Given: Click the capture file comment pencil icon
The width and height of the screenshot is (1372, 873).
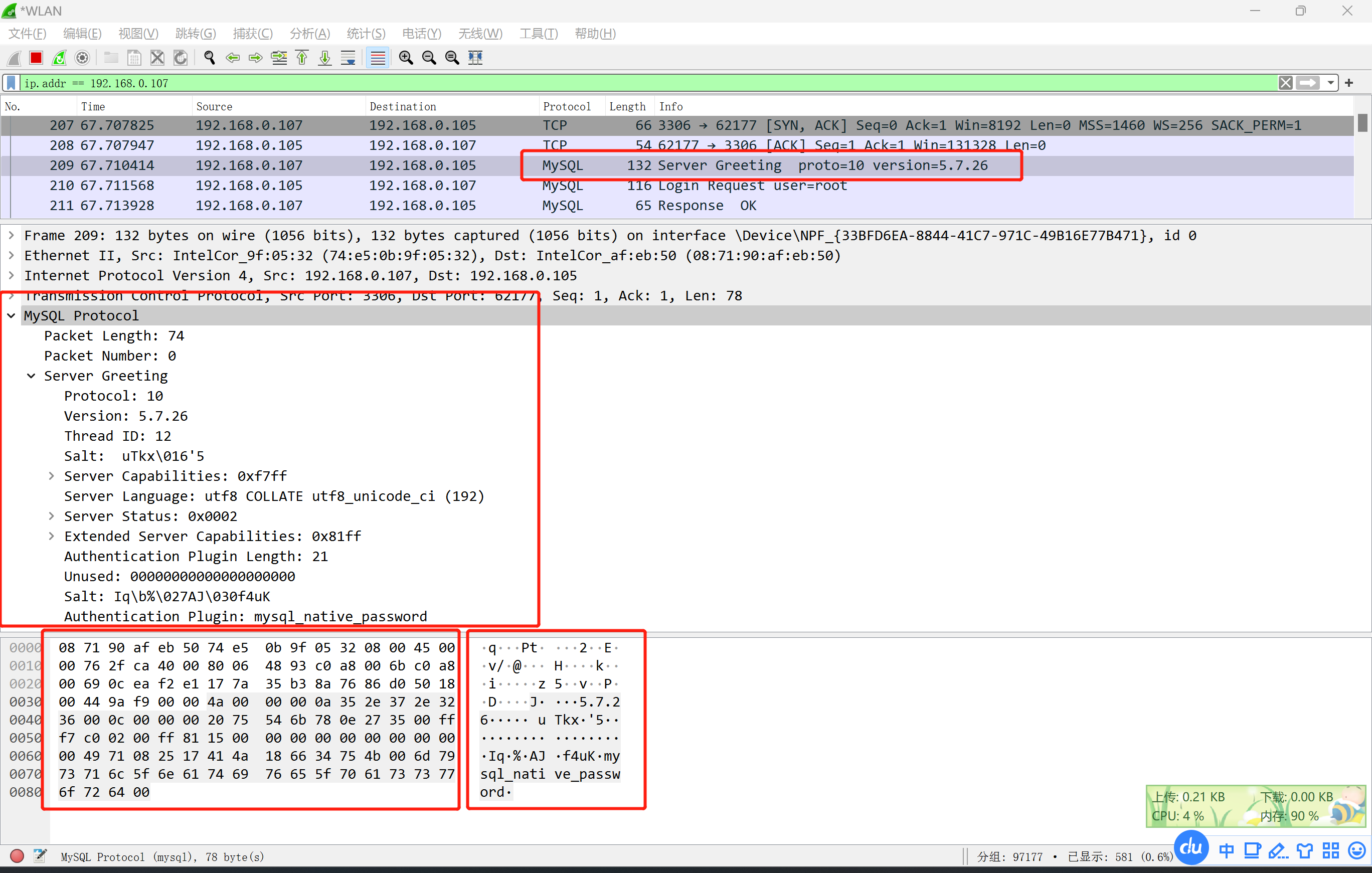Looking at the screenshot, I should (40, 856).
